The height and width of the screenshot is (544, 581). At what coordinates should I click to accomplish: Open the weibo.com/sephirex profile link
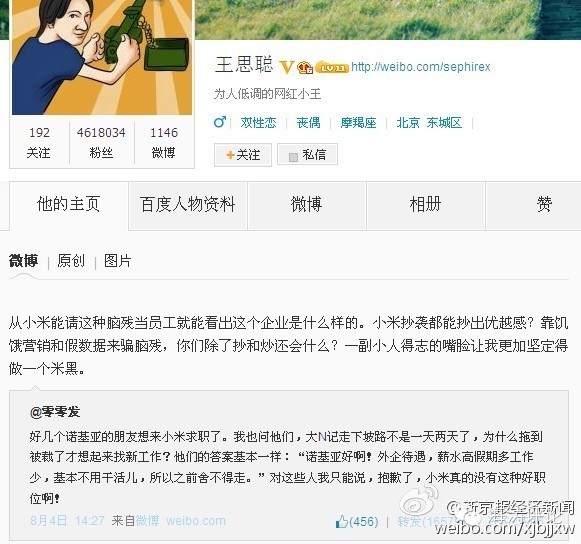tap(421, 67)
